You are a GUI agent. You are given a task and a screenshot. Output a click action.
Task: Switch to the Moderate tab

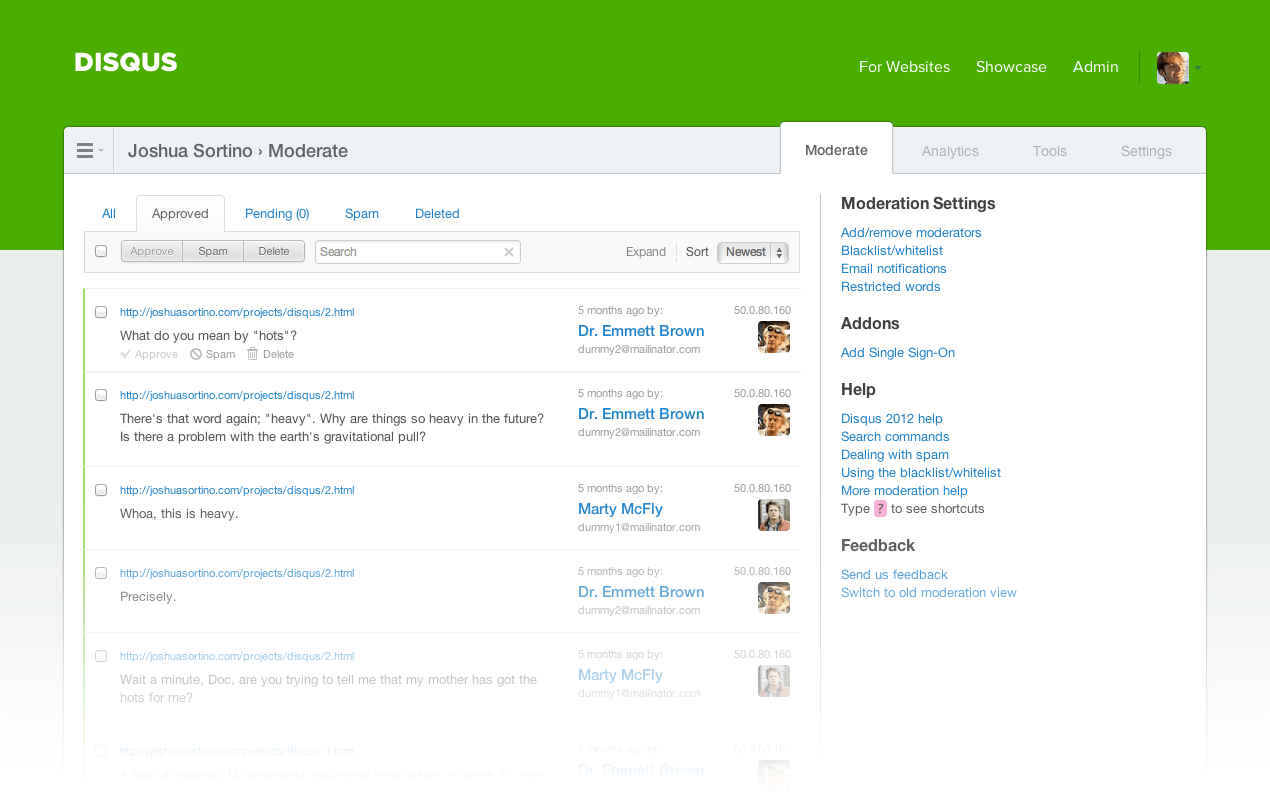[836, 150]
